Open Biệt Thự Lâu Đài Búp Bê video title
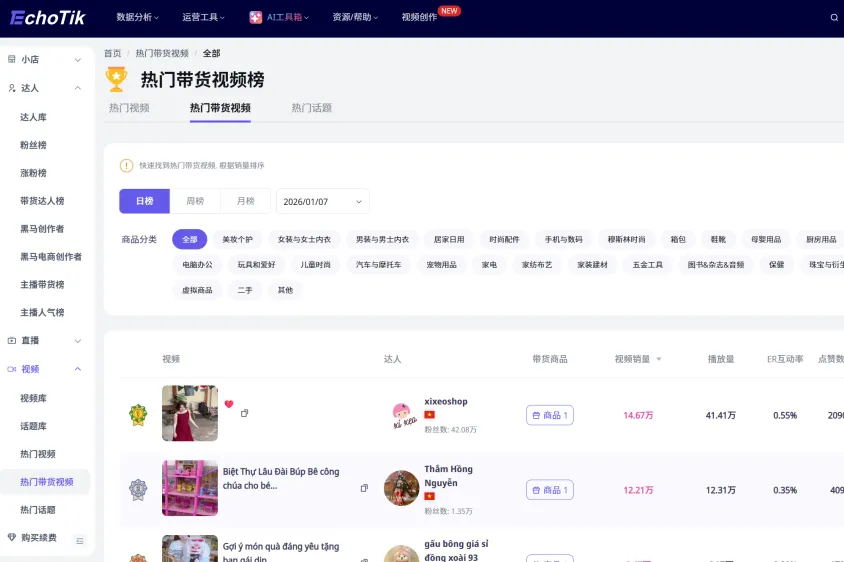Image resolution: width=844 pixels, height=562 pixels. coord(281,479)
